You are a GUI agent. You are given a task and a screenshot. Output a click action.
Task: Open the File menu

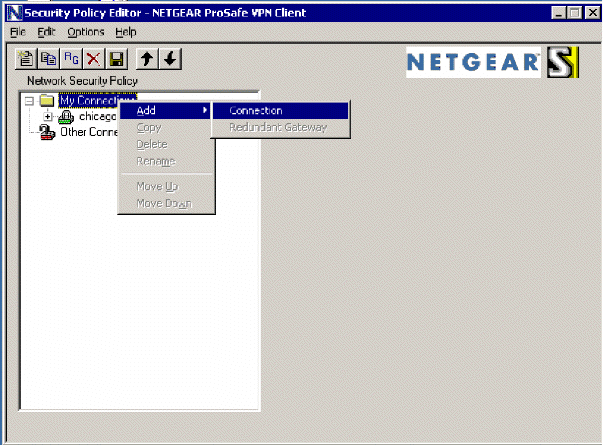tap(18, 32)
